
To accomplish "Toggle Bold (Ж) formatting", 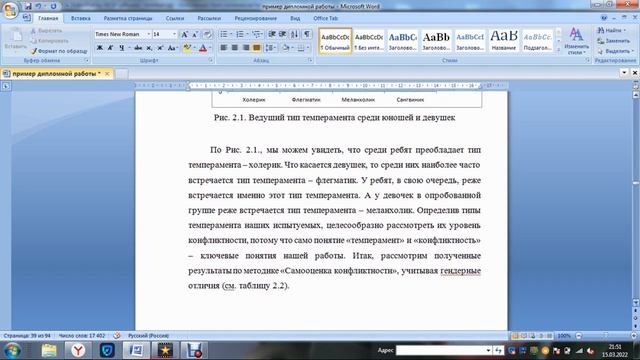I will [100, 48].
